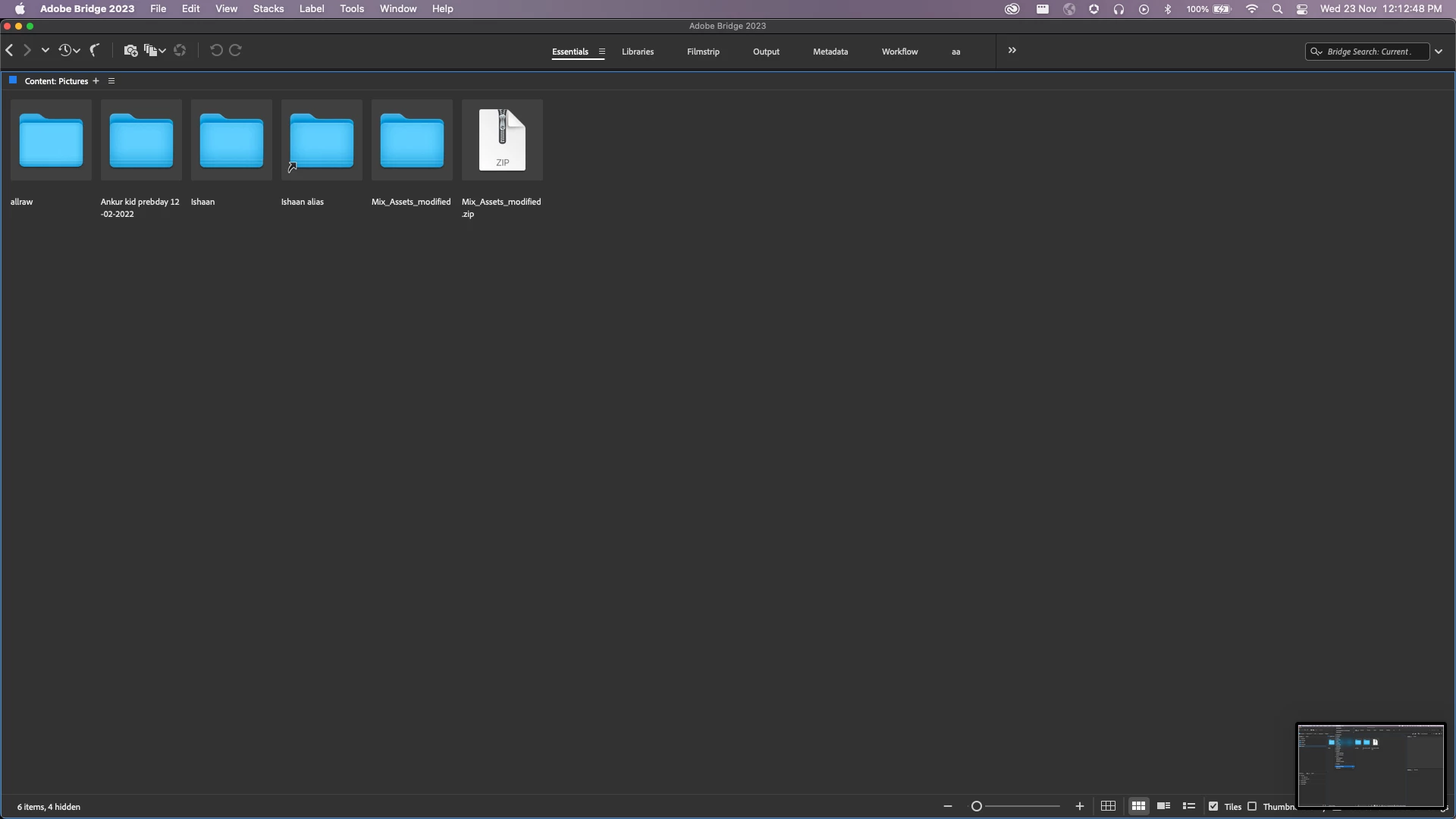Click the boomerang return icon

(x=95, y=50)
